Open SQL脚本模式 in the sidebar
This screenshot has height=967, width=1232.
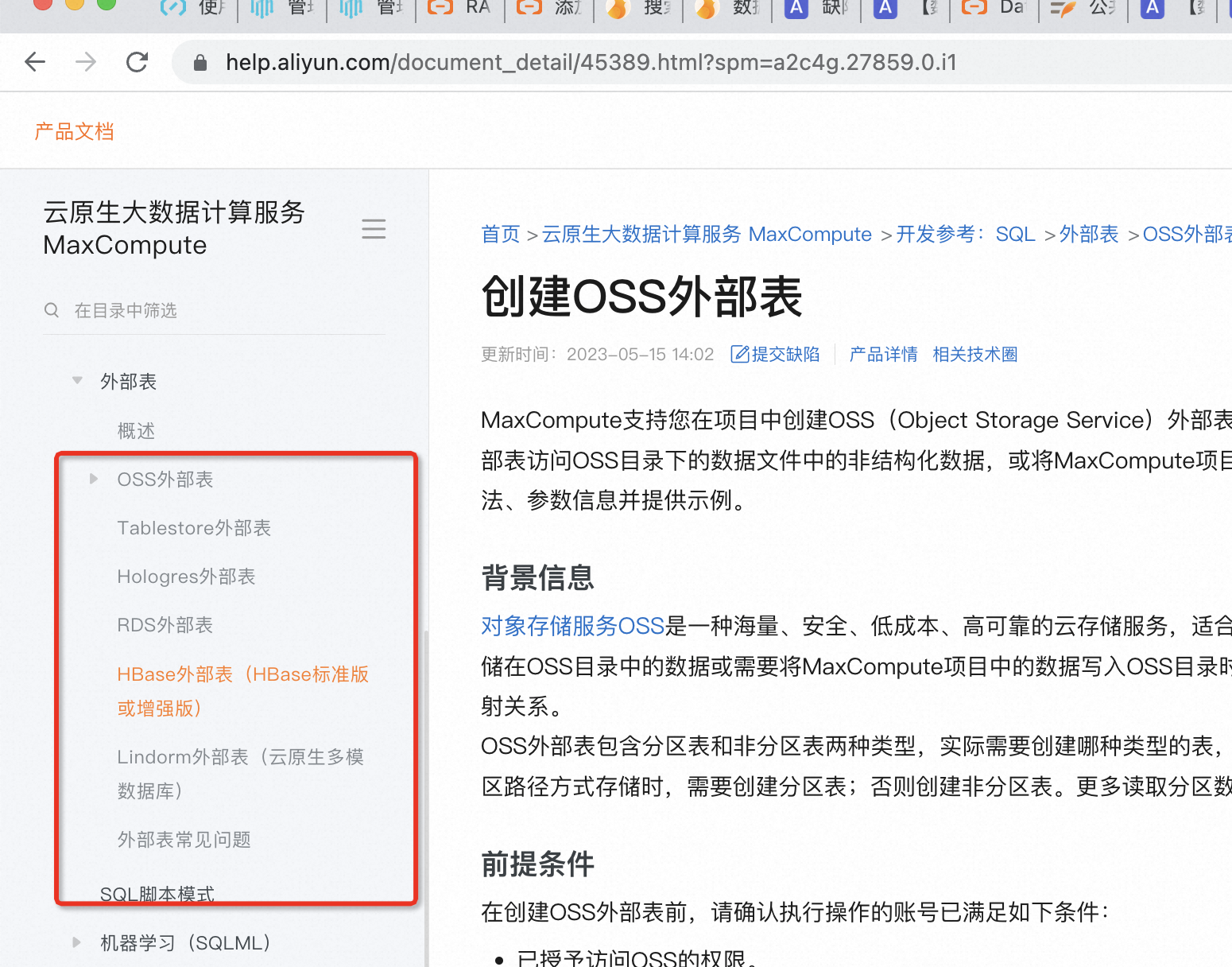[157, 895]
